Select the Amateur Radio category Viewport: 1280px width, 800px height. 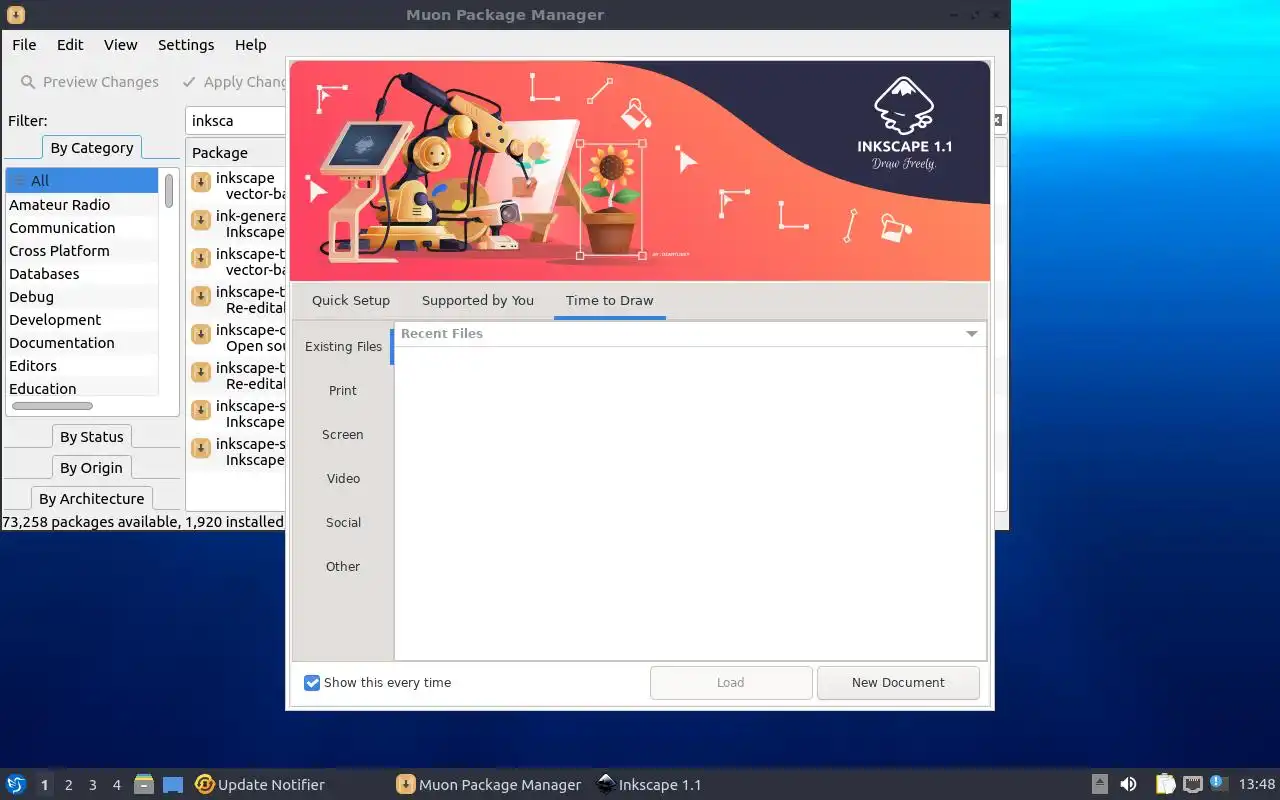[x=81, y=205]
